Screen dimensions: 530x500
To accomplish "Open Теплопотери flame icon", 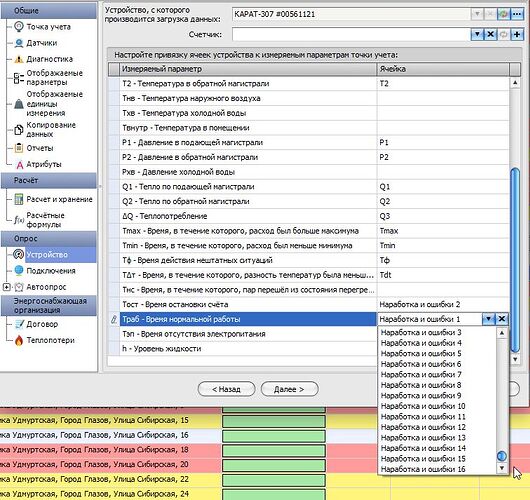I will coord(19,340).
